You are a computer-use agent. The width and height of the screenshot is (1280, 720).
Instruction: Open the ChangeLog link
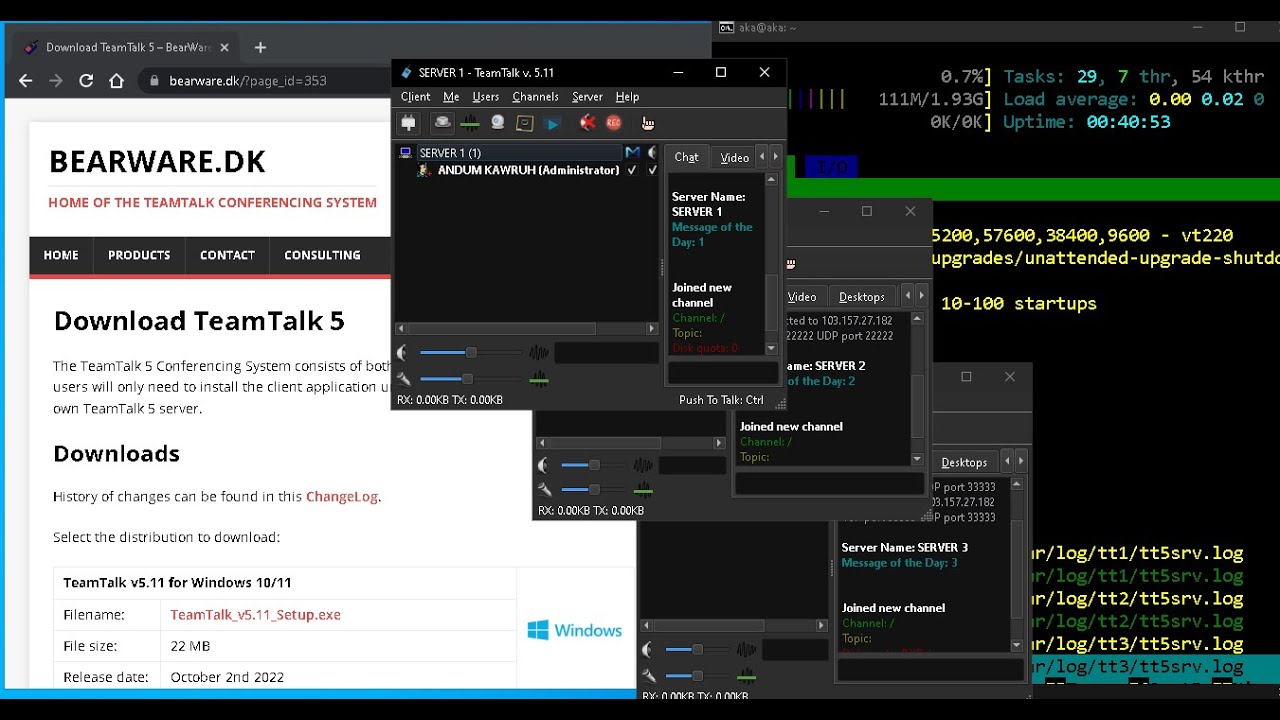[x=342, y=496]
